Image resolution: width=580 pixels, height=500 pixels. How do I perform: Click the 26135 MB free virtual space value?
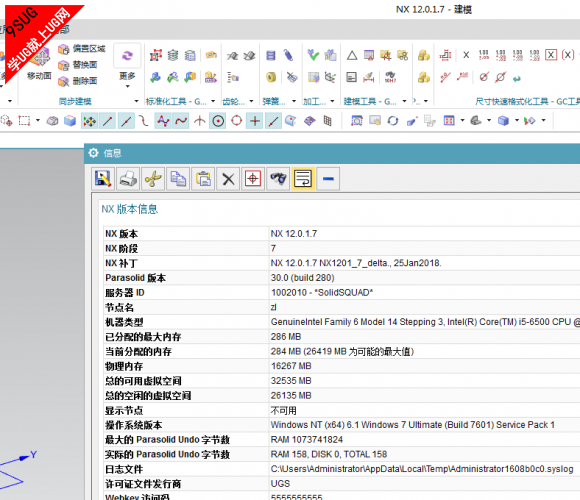[x=291, y=396]
